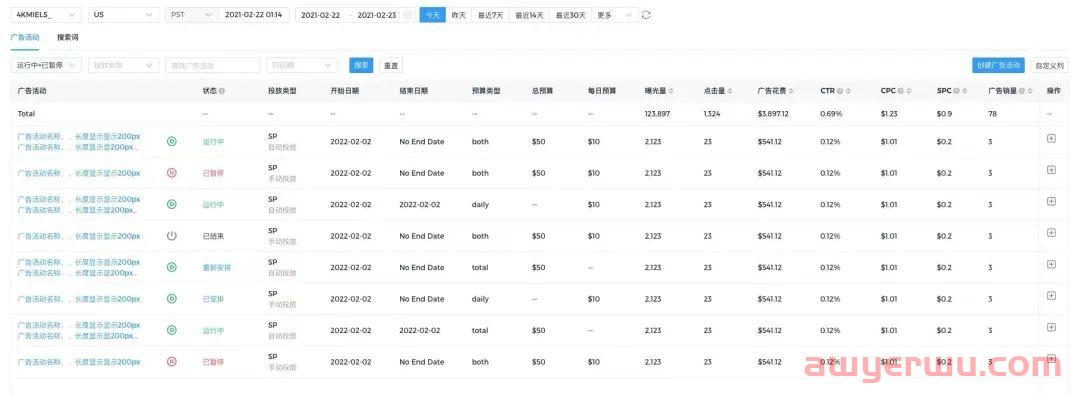The image size is (1080, 396).
Task: Click the plus icon in the 运行中 total row
Action: [x=1051, y=327]
